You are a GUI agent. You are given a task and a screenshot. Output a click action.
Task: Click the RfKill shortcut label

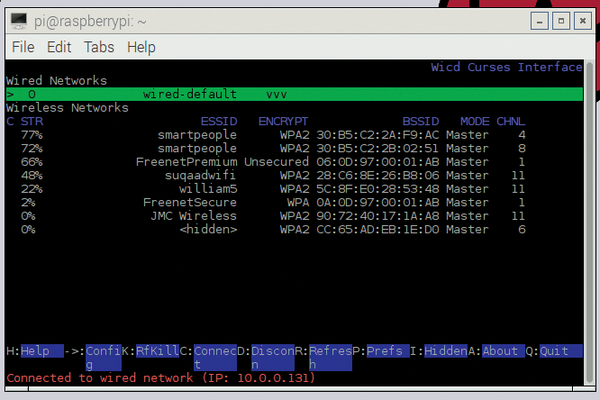point(157,351)
